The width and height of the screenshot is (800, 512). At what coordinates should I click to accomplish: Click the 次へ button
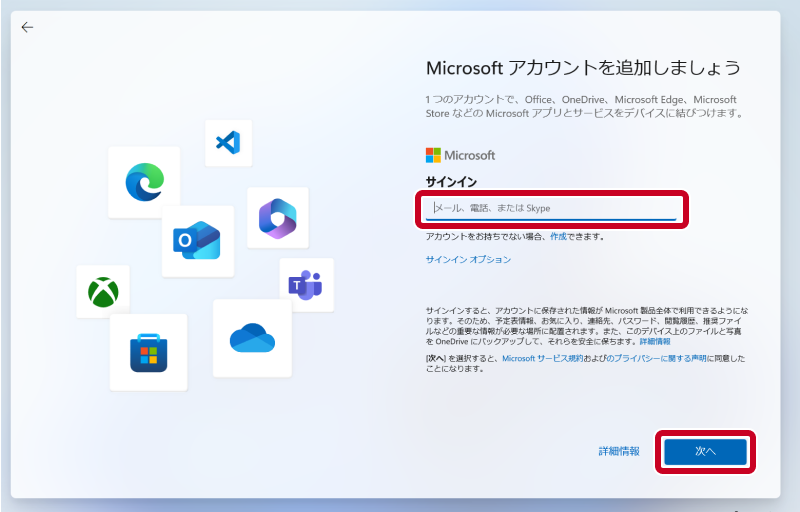coord(705,451)
